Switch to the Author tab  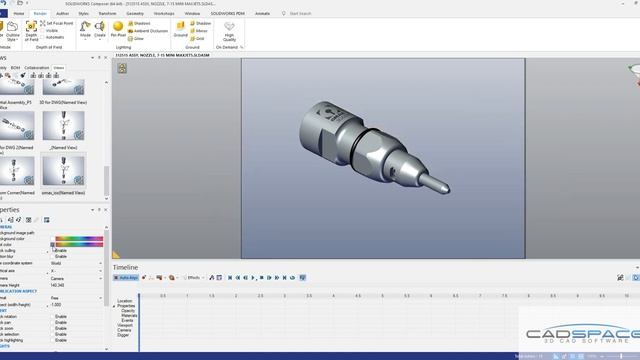point(62,13)
